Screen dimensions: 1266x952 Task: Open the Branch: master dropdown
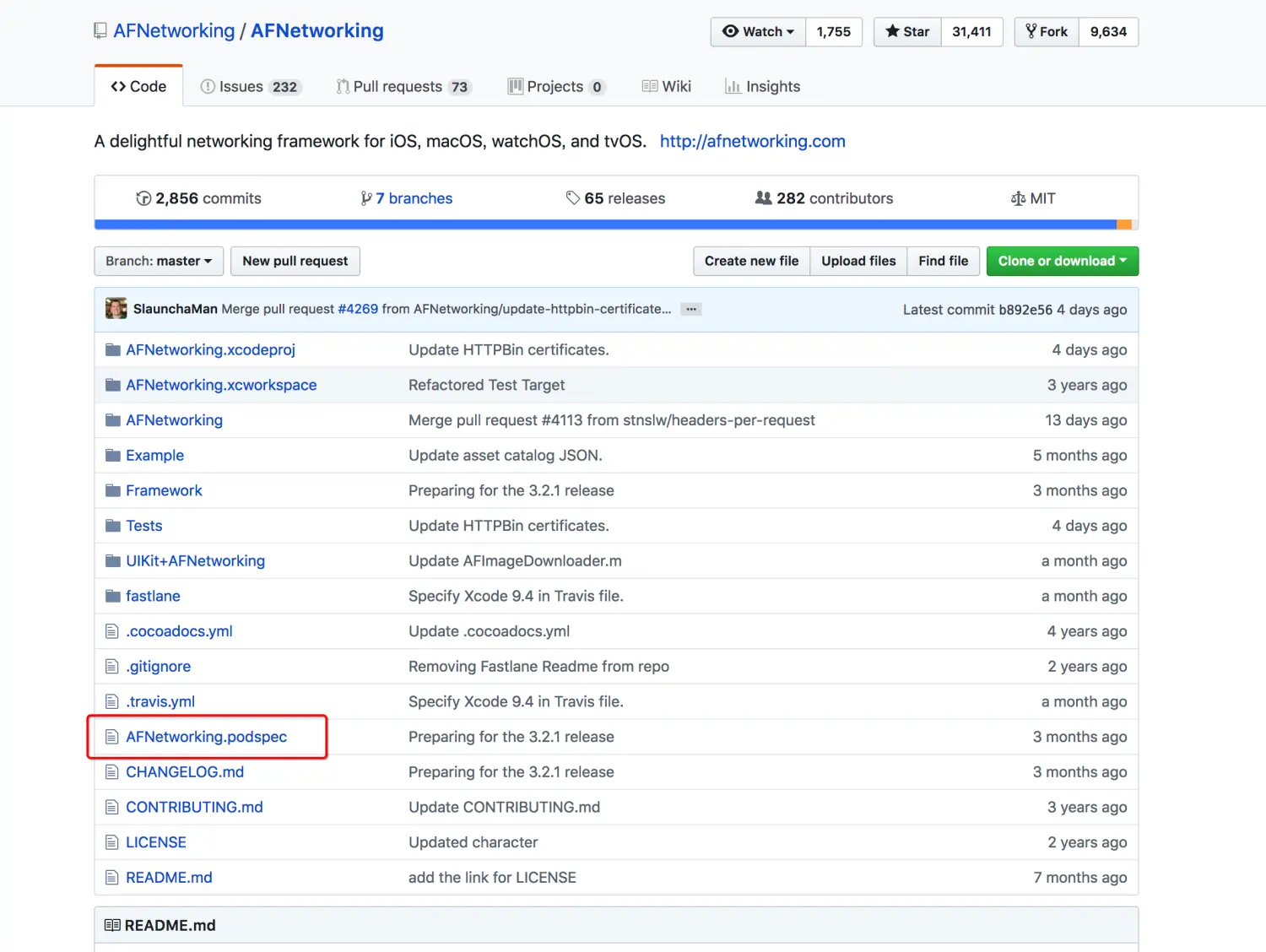pos(159,261)
